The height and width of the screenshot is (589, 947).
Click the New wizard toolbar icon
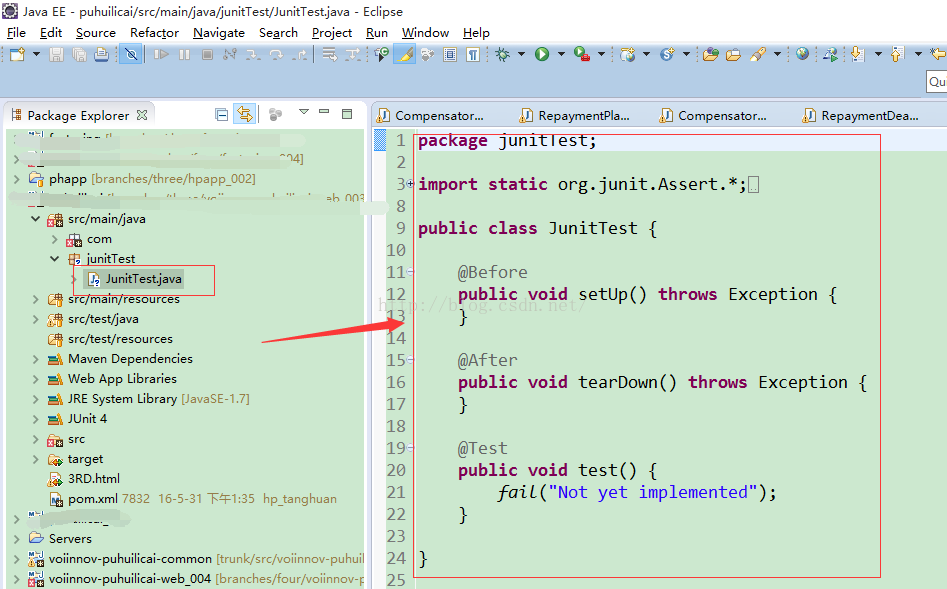(x=18, y=54)
